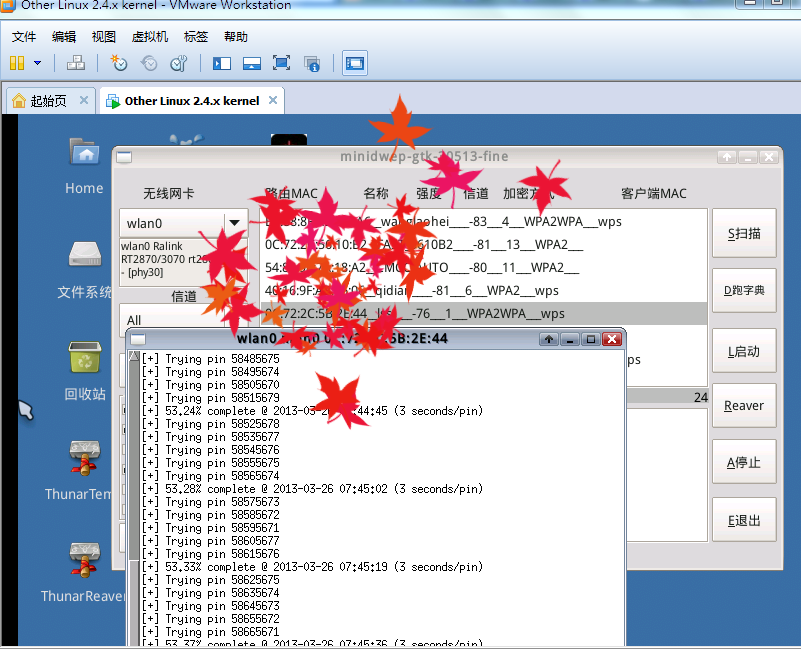
Task: Select the network row ending 610B2
Action: coord(484,244)
